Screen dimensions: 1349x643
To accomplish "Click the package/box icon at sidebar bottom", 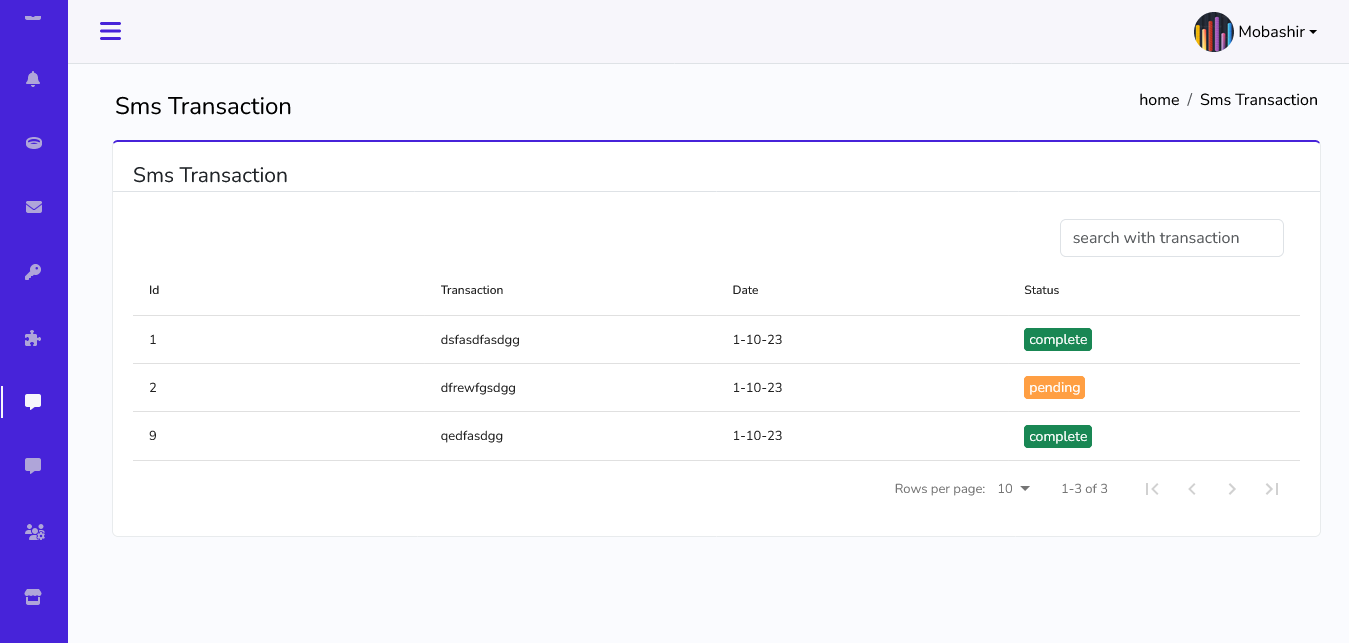I will [33, 596].
